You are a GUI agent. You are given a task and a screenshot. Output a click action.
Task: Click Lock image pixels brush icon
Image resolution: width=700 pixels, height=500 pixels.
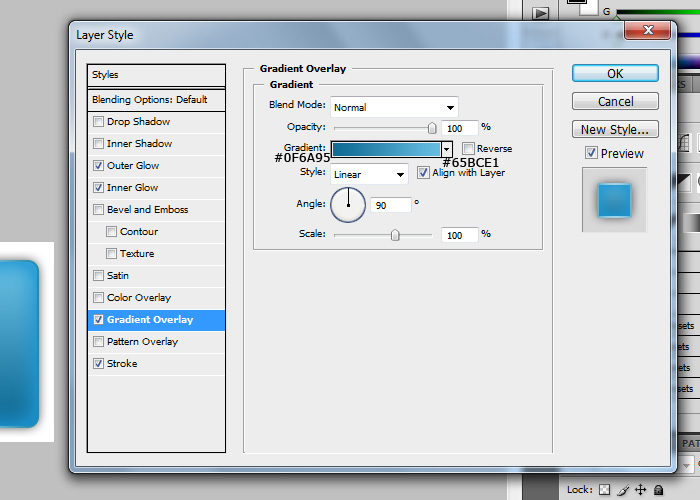click(623, 490)
